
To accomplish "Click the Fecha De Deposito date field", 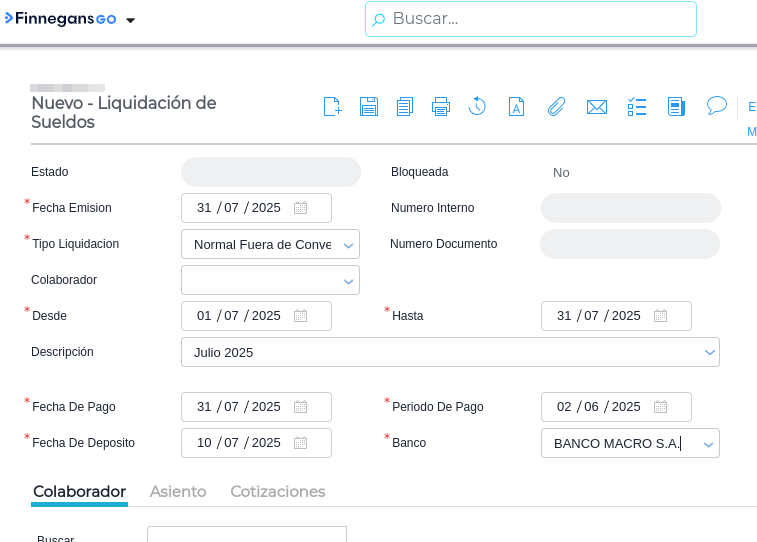I will (x=240, y=443).
